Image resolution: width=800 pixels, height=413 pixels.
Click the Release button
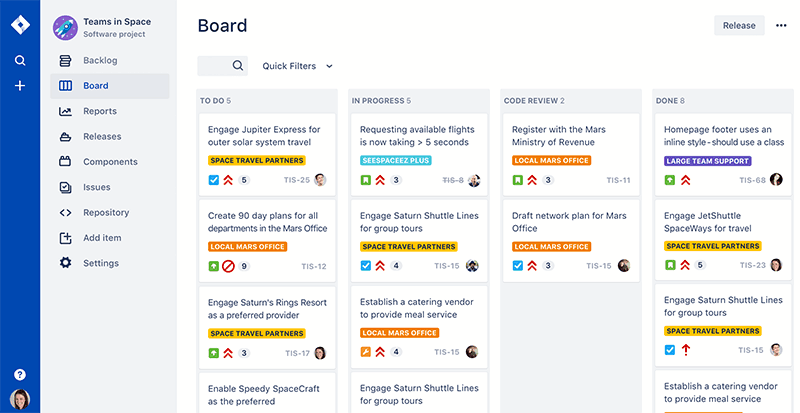[x=738, y=26]
